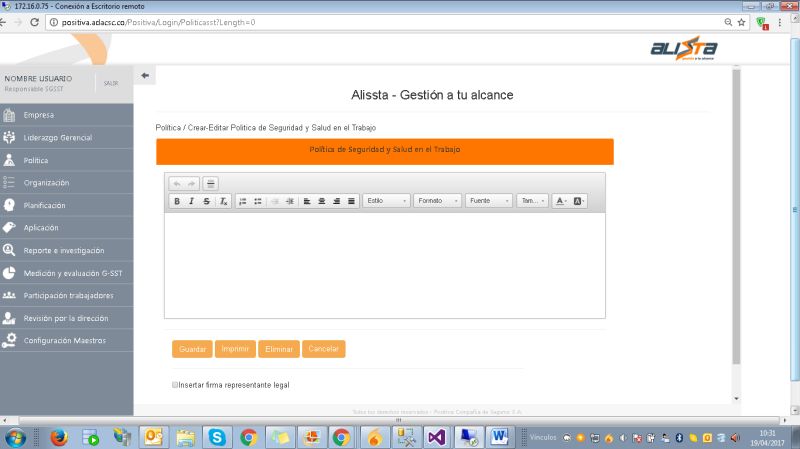Image resolution: width=800 pixels, height=449 pixels.
Task: Remove formatting with the Tx button
Action: point(223,201)
